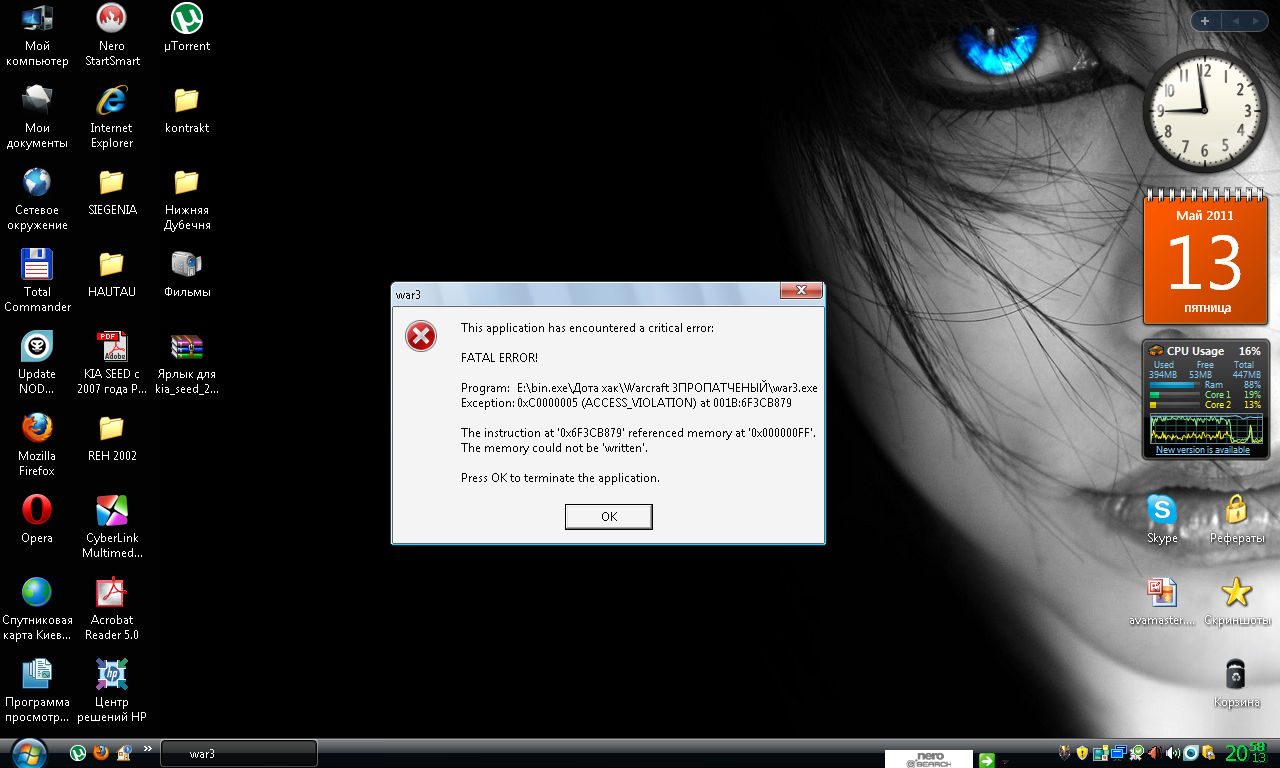The image size is (1280, 768).
Task: Click the sidebar previous-page arrow
Action: 1234,21
